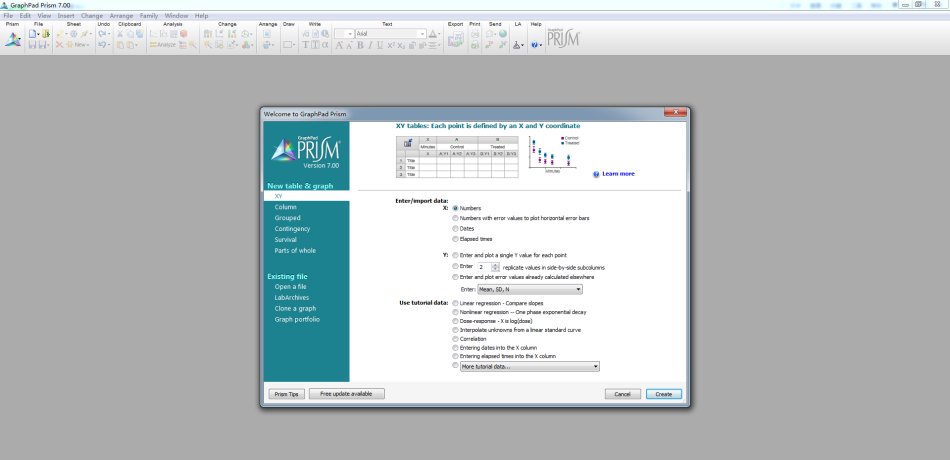
Task: Open the Edit menu
Action: click(x=25, y=16)
